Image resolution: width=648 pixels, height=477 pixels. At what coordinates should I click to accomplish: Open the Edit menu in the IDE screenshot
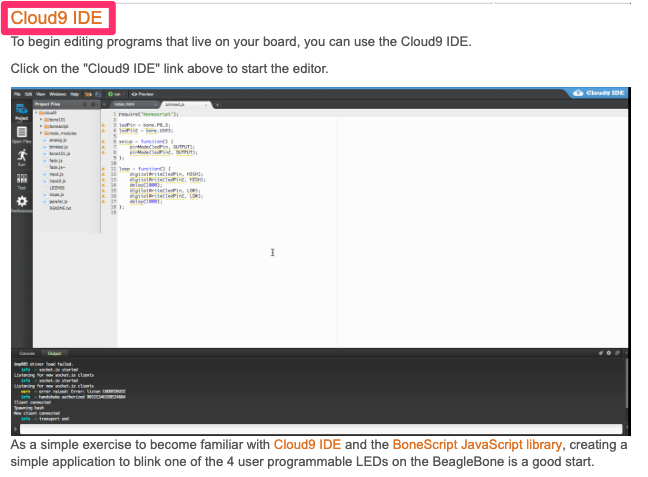pos(29,94)
